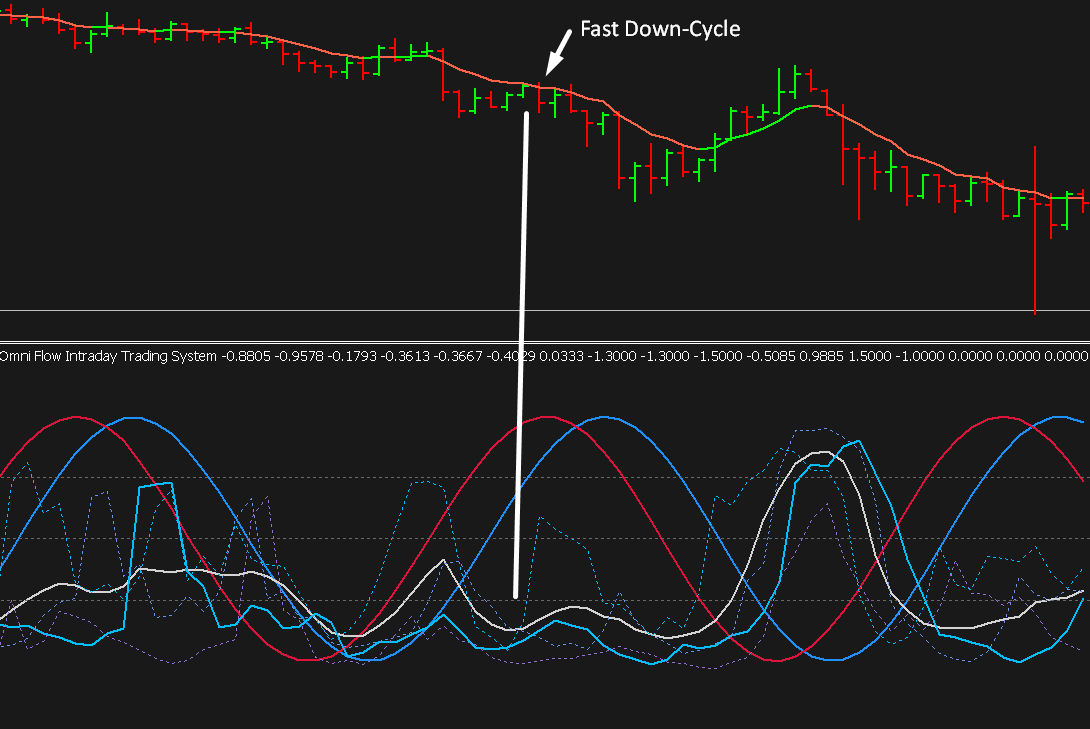Click the indicator value 0.0333
The height and width of the screenshot is (729, 1090).
click(562, 357)
